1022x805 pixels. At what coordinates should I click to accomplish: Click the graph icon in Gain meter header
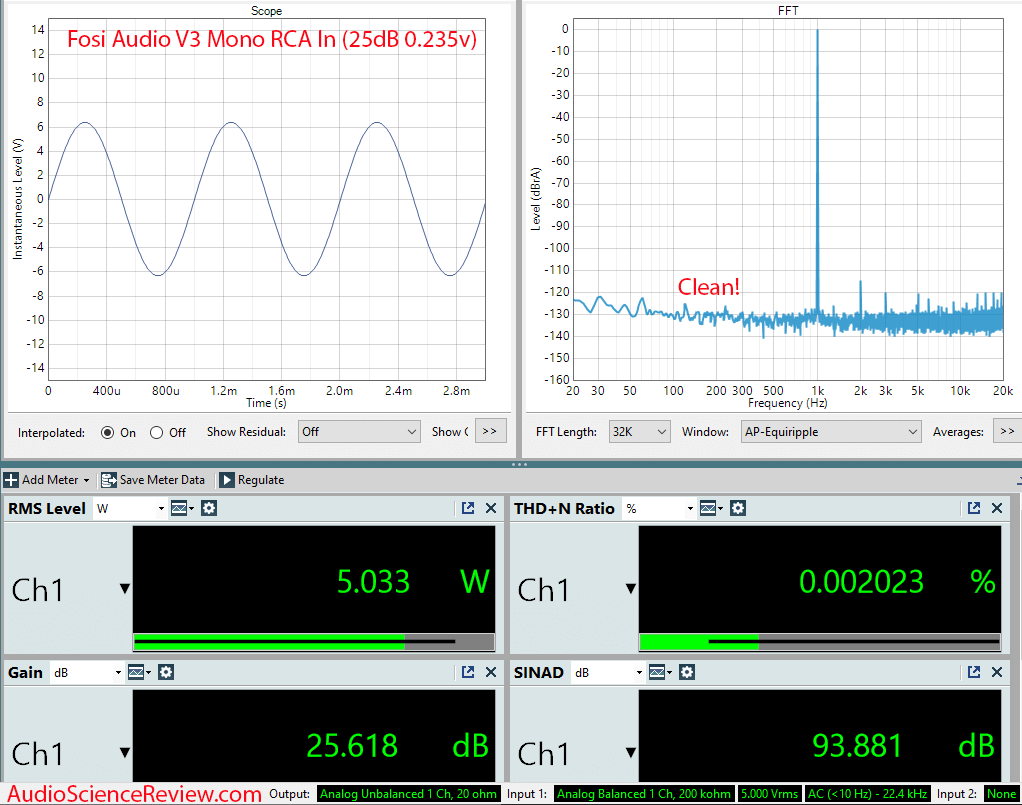(x=138, y=672)
